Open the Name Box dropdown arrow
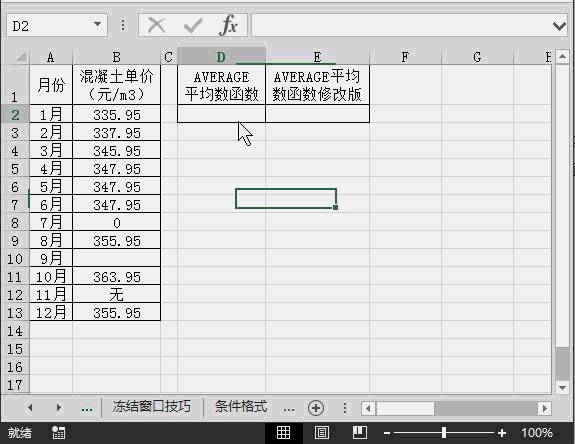Screen dimensions: 575x444 point(97,25)
